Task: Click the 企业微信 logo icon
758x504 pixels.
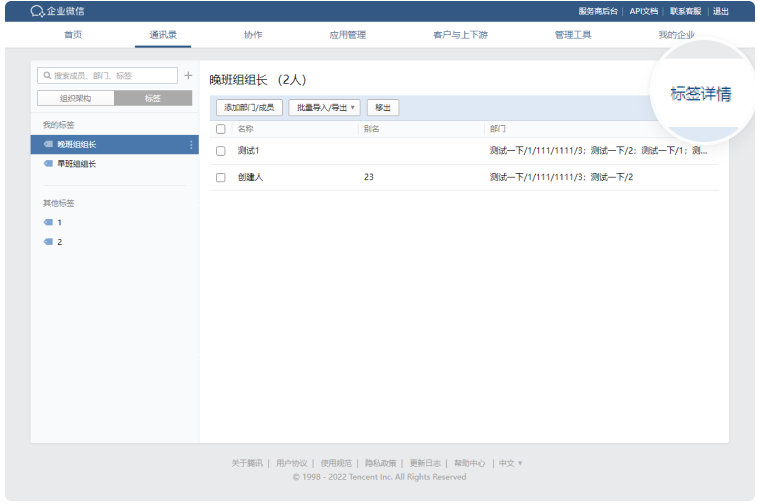Action: click(37, 11)
